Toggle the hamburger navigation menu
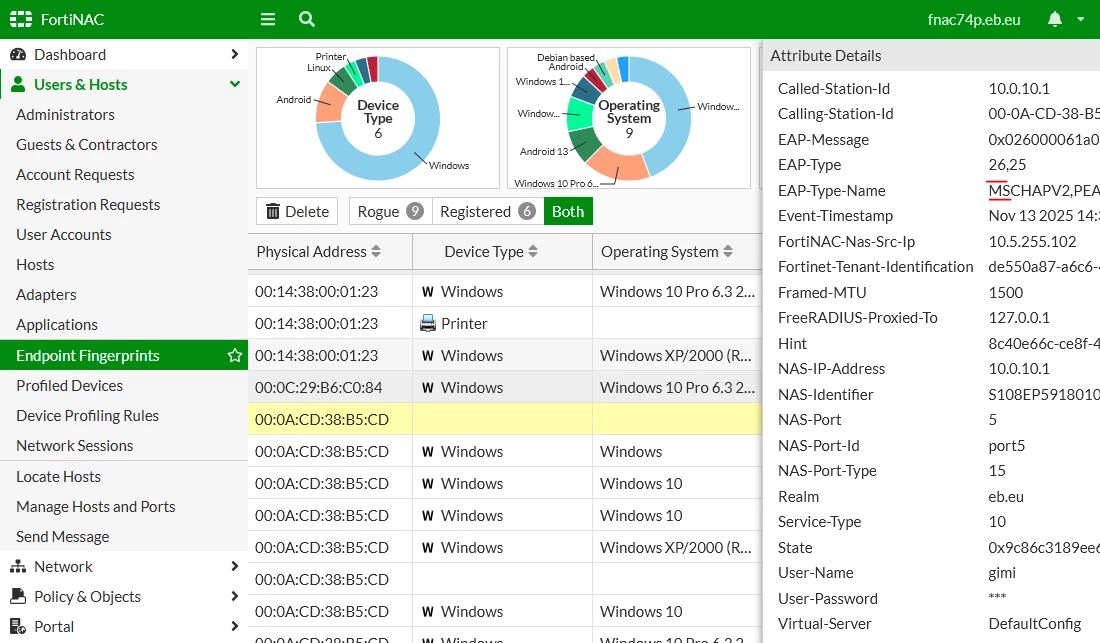Image resolution: width=1100 pixels, height=643 pixels. 268,19
